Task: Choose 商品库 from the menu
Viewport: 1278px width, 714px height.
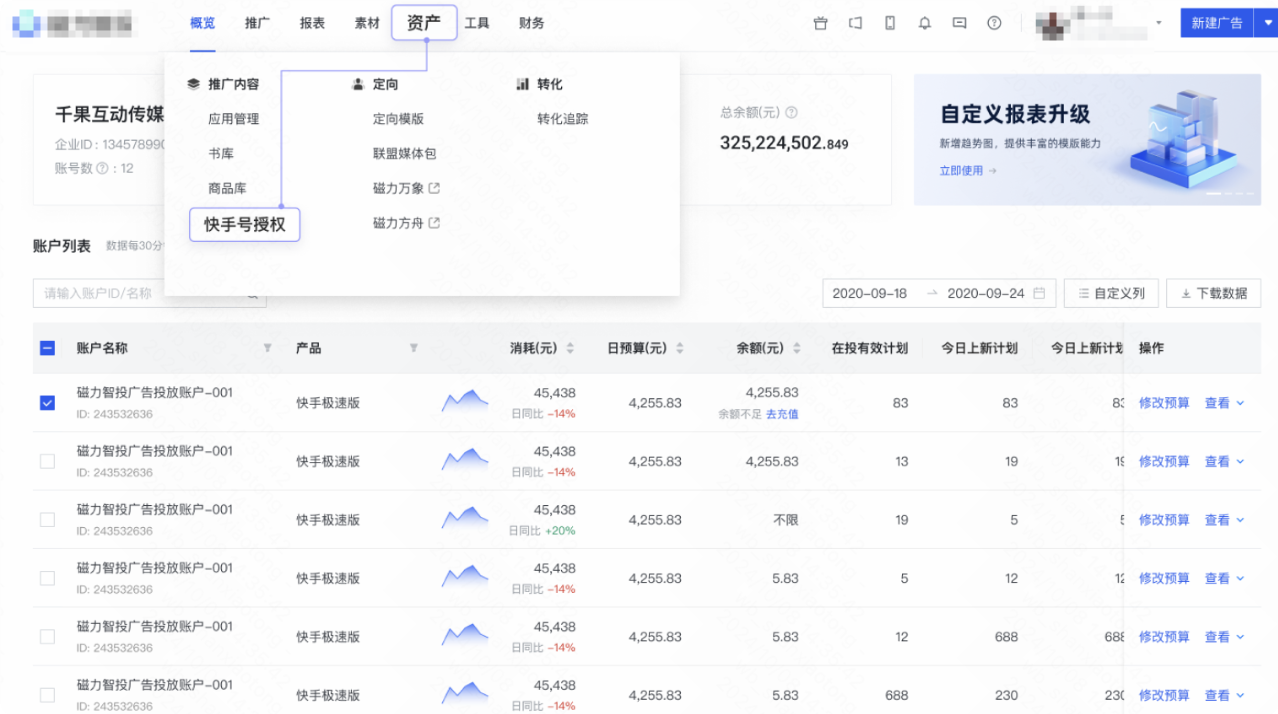Action: (227, 189)
